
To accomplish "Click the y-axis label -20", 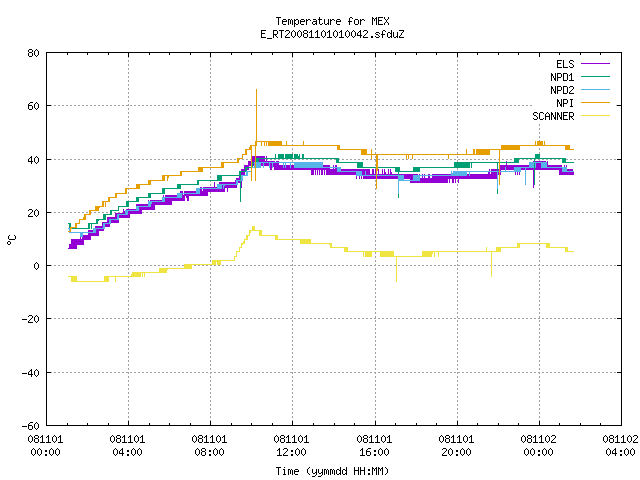I will click(31, 319).
